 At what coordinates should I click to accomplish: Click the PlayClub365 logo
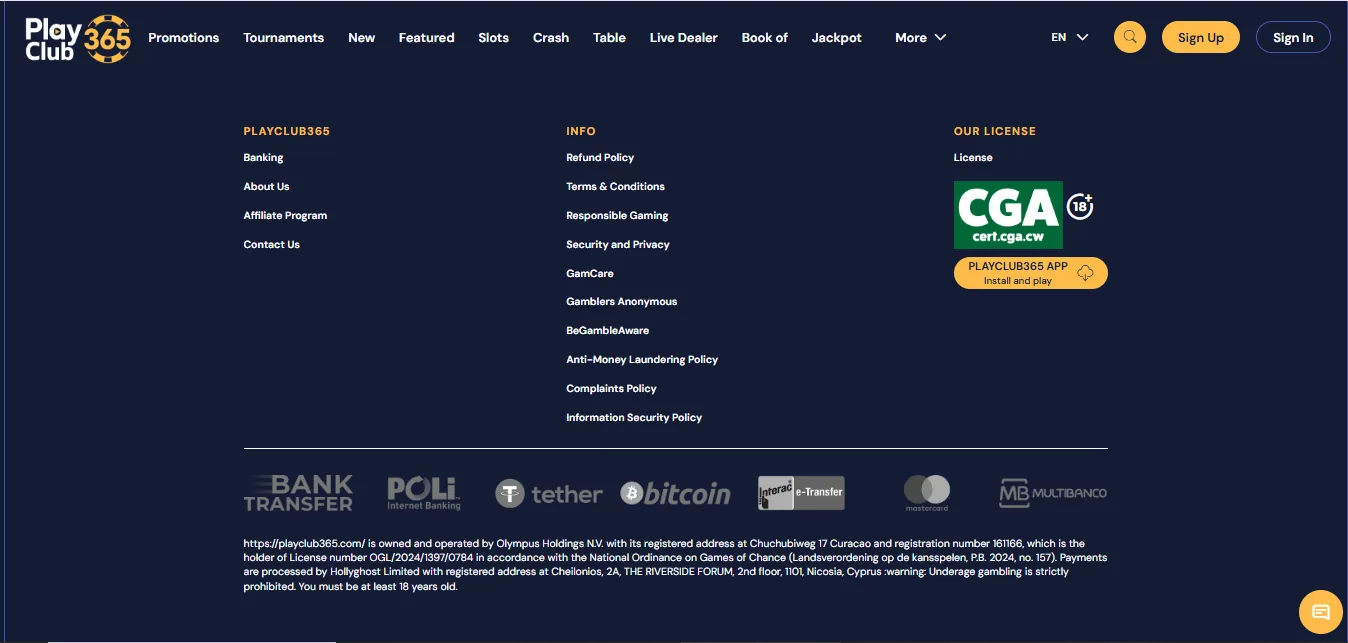click(78, 39)
